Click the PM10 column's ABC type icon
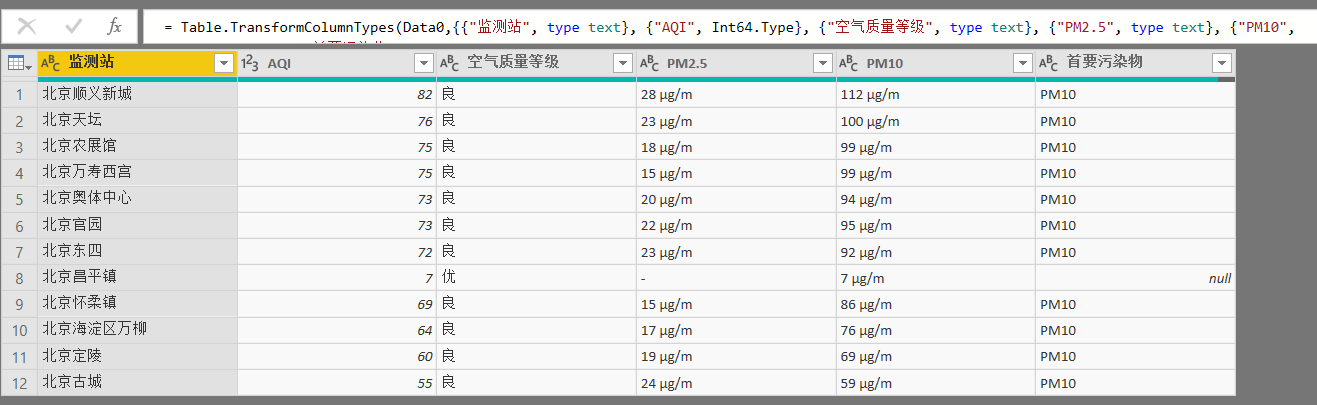The image size is (1317, 405). point(850,64)
